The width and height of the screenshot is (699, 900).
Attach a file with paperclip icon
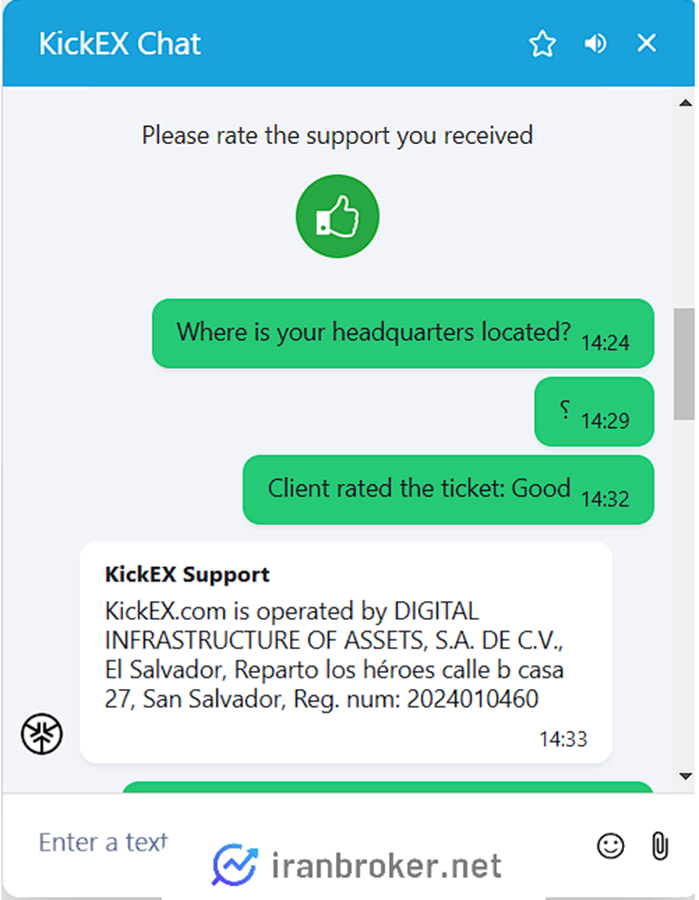click(x=659, y=846)
